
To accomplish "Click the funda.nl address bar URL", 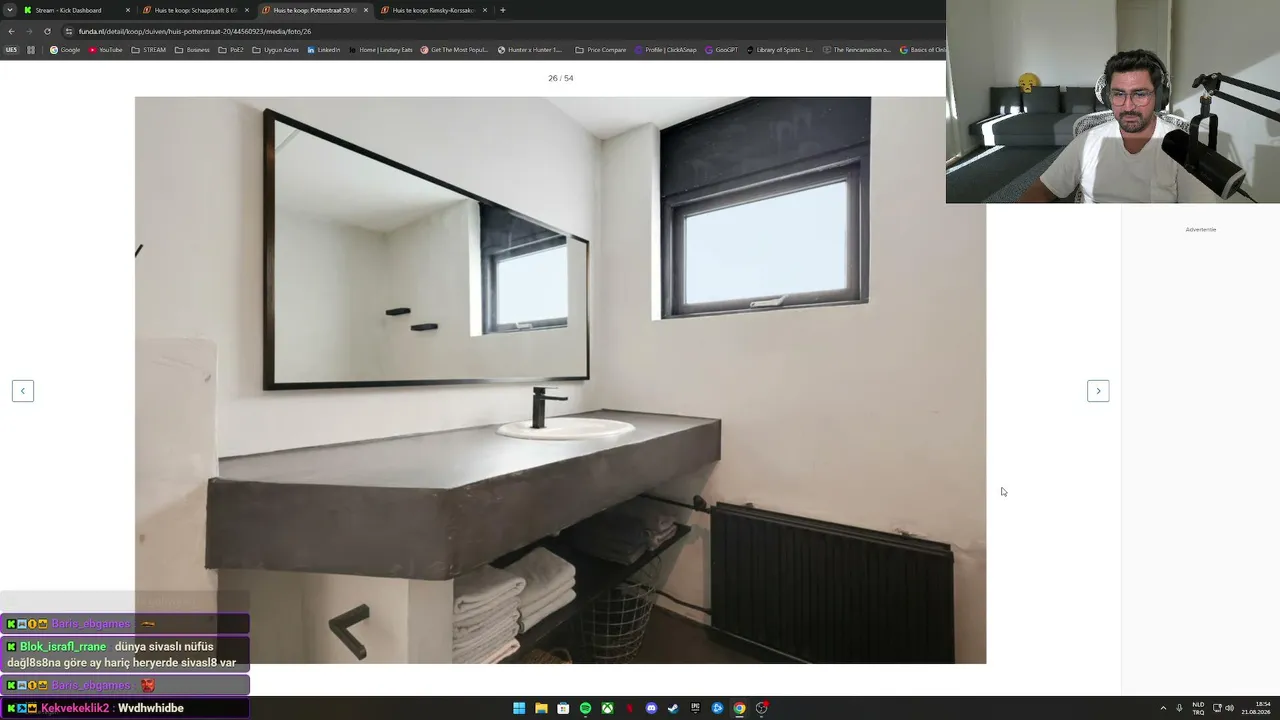I will tap(195, 31).
